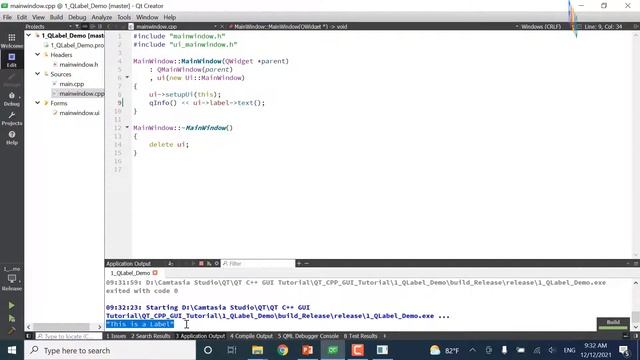Click the Build progress indicator
This screenshot has width=640, height=360.
click(613, 324)
